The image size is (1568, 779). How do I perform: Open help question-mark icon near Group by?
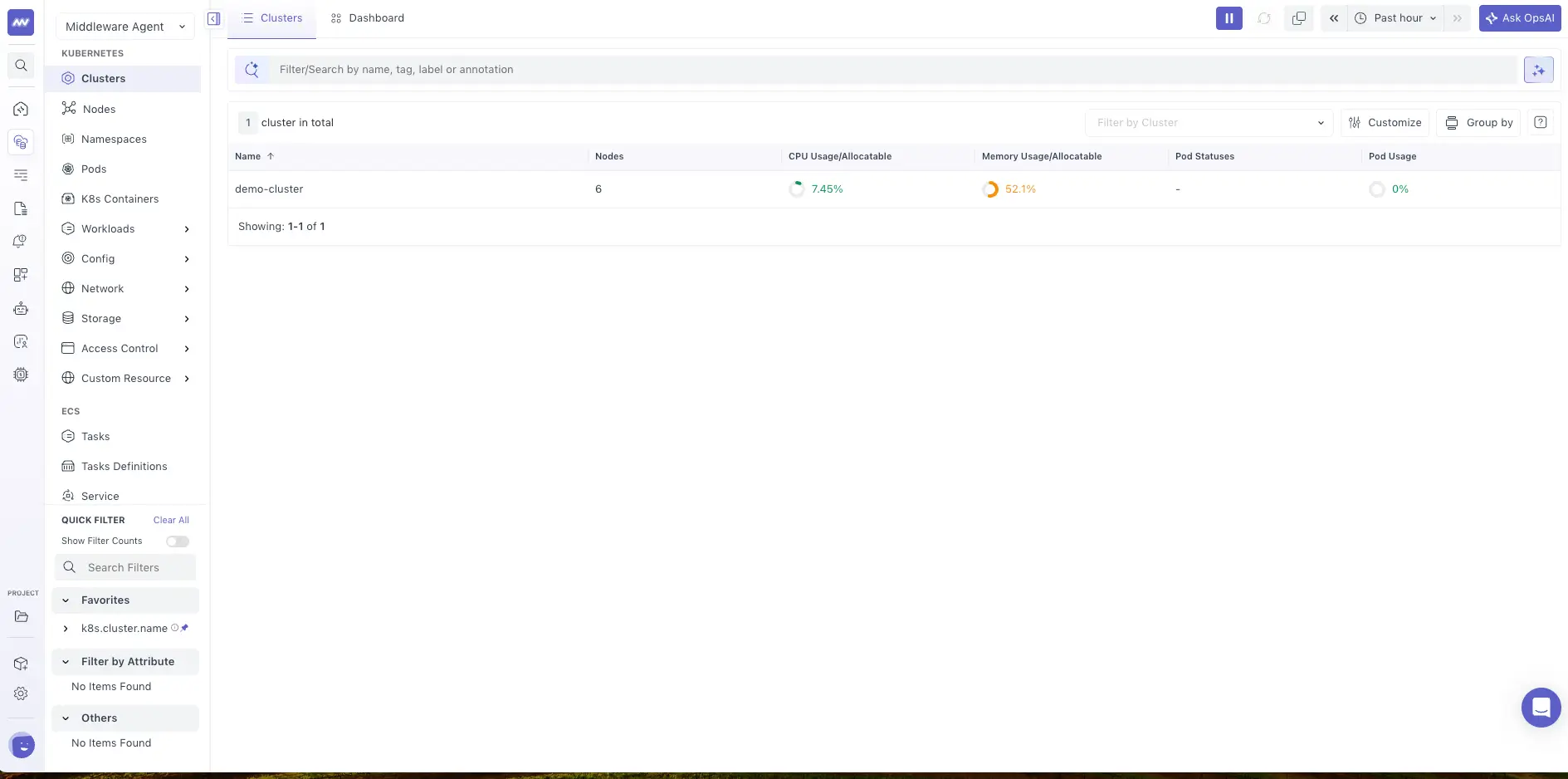1541,123
